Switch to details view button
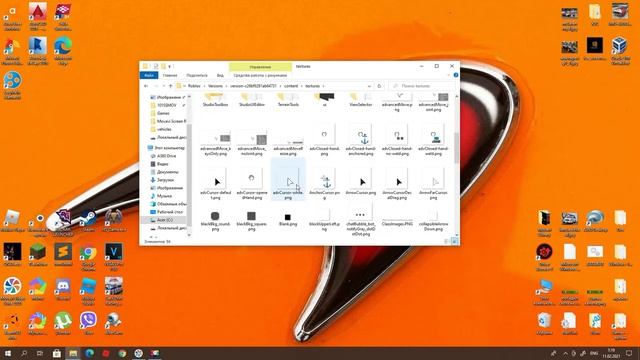Screen dimensions: 640x360 tap(447, 242)
